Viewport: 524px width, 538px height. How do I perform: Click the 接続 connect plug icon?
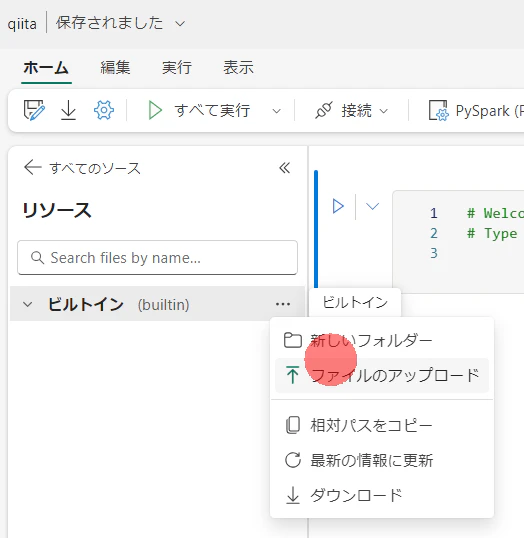click(x=324, y=110)
